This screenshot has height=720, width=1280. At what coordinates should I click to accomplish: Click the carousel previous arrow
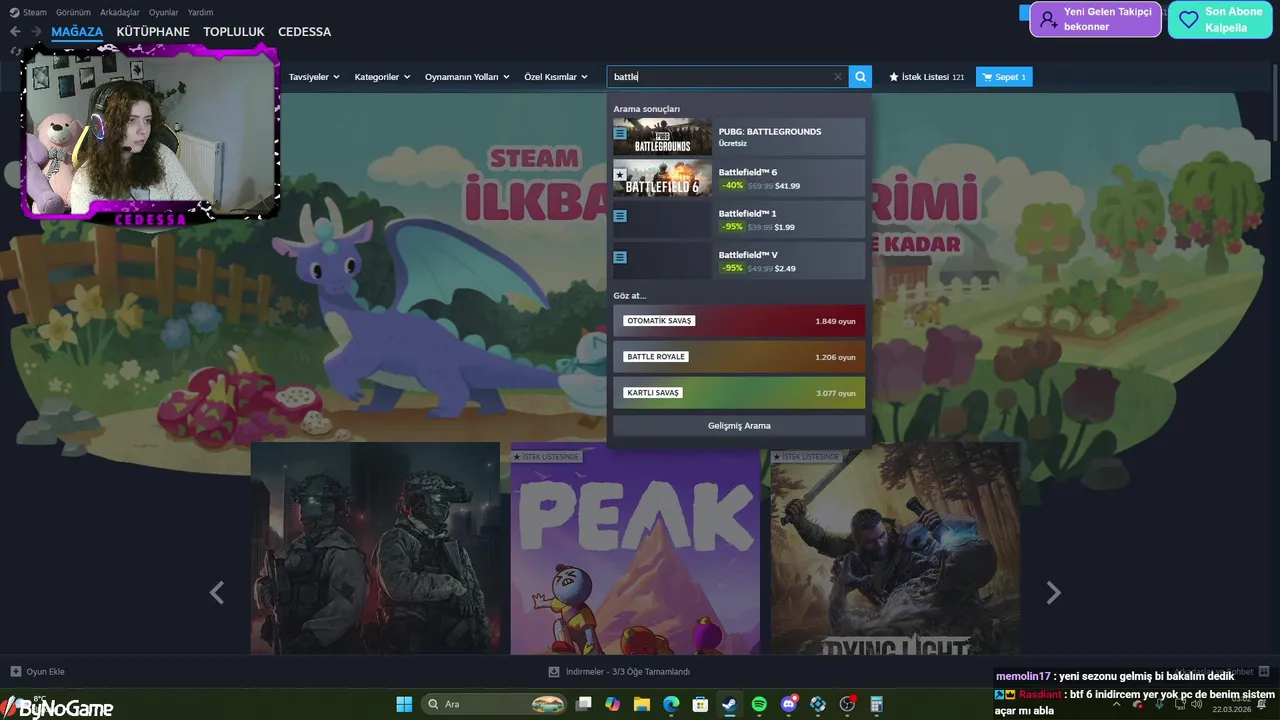click(x=217, y=593)
